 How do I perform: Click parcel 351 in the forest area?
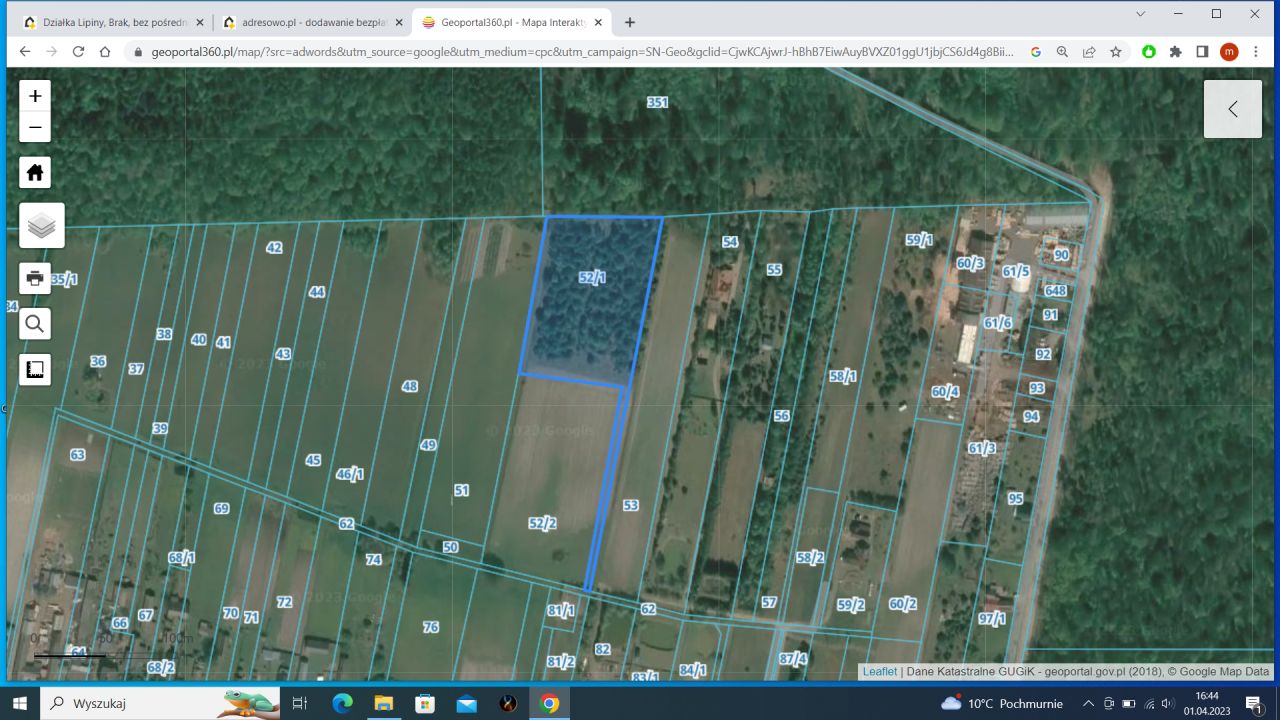click(x=657, y=102)
